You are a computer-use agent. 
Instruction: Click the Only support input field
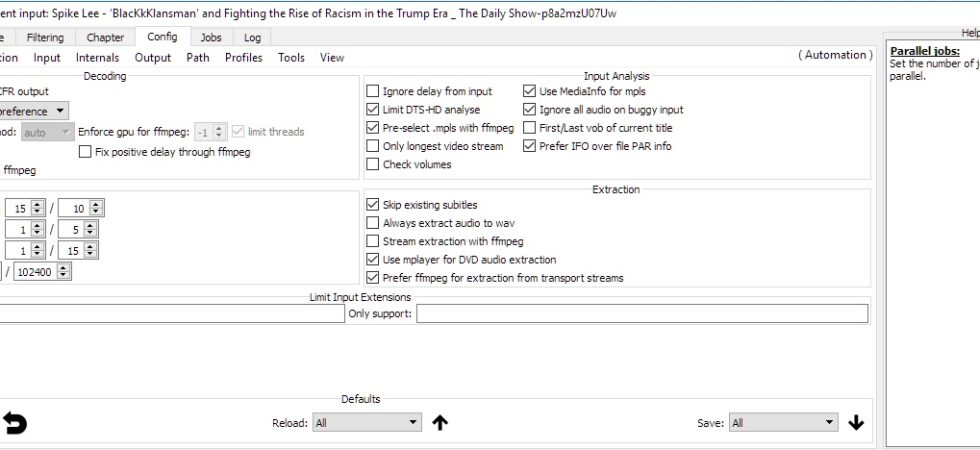(x=642, y=314)
